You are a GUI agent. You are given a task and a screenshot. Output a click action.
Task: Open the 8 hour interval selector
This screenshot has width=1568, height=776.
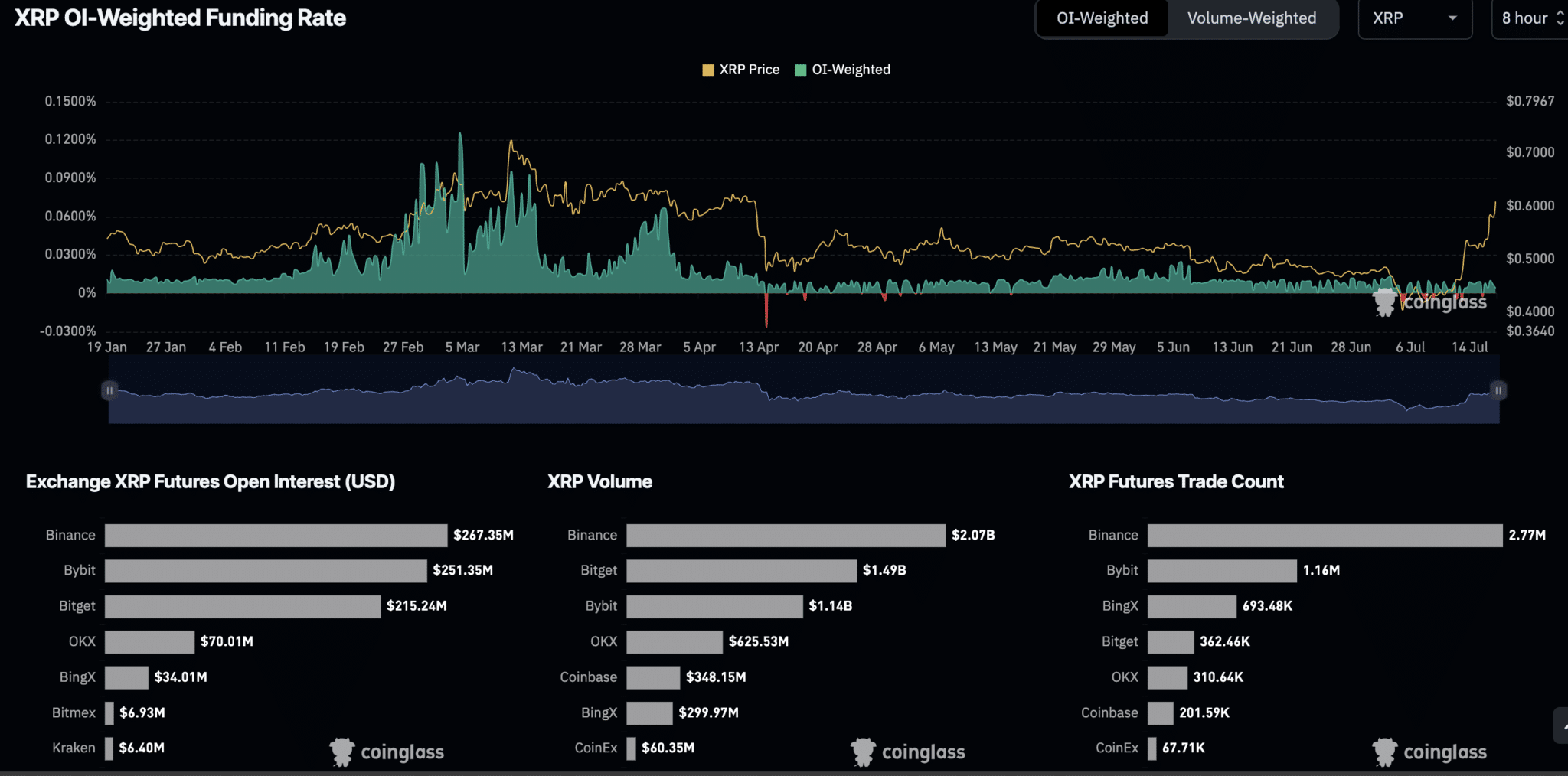click(x=1527, y=18)
